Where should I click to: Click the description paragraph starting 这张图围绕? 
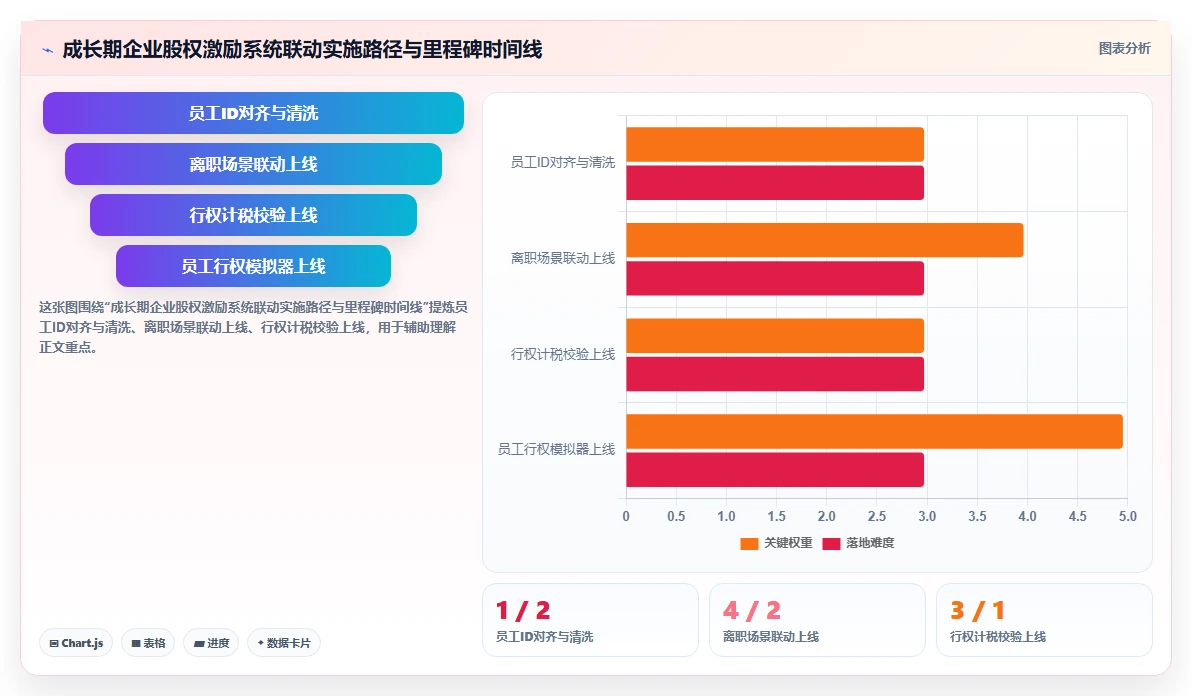coord(253,327)
